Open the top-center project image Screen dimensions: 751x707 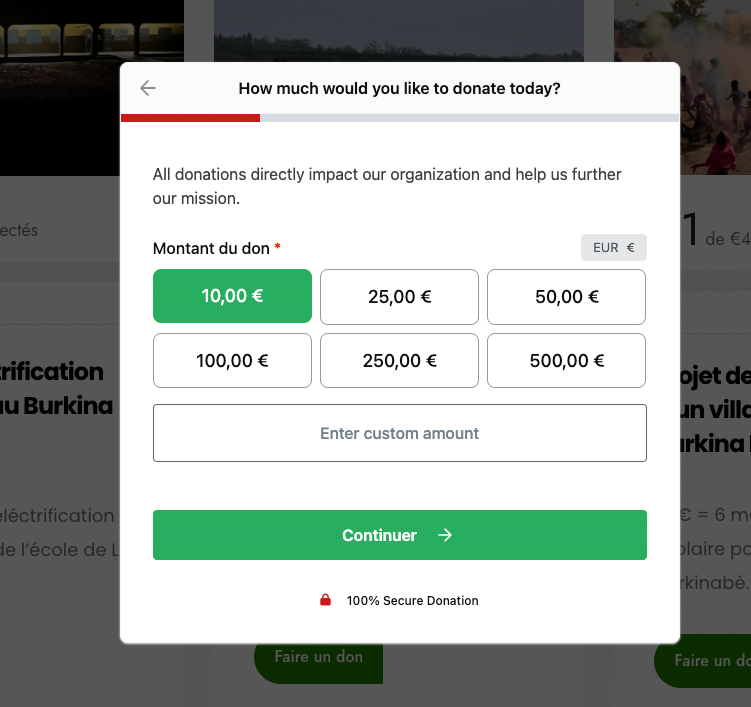(398, 30)
